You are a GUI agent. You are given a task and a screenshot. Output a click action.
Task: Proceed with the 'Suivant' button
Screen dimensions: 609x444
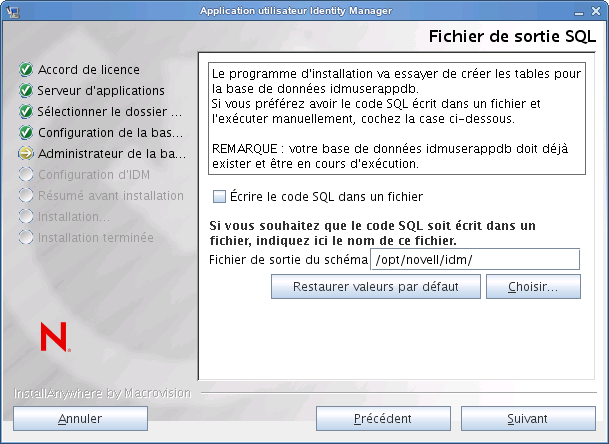pos(528,419)
